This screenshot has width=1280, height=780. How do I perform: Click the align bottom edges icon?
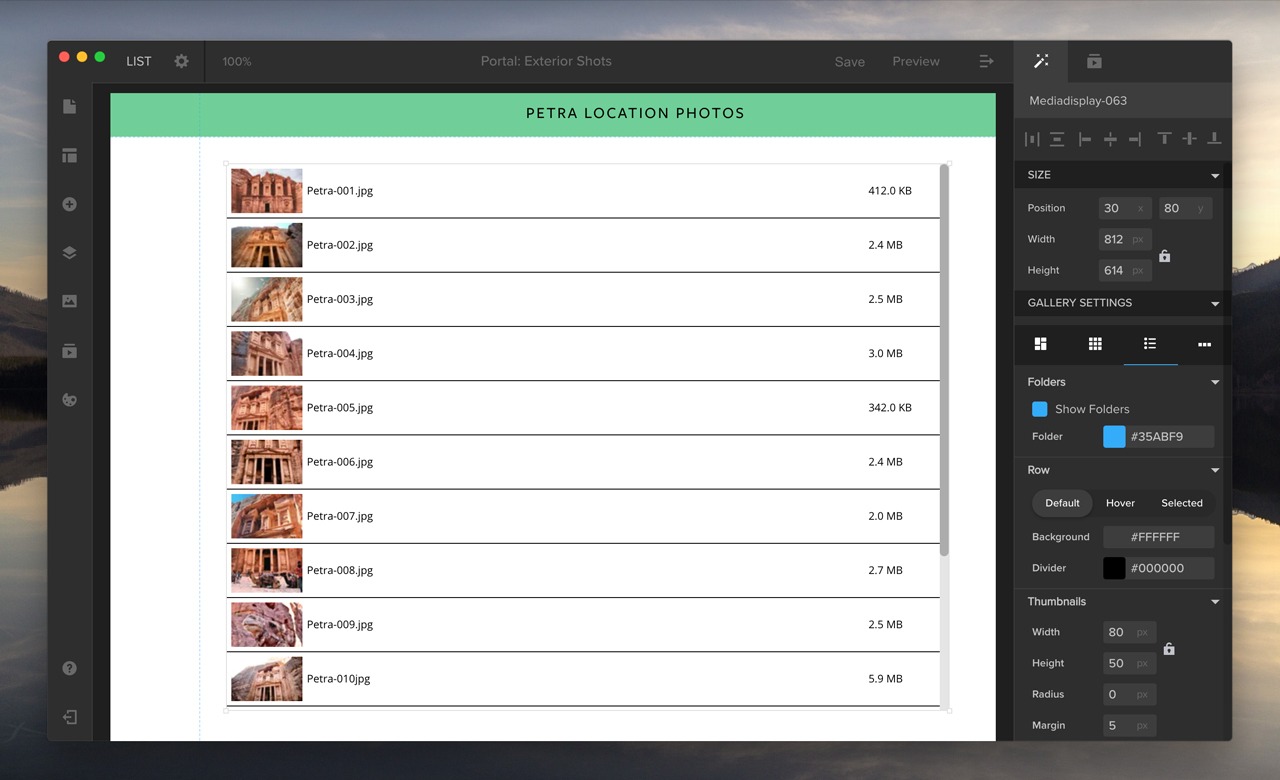1214,139
